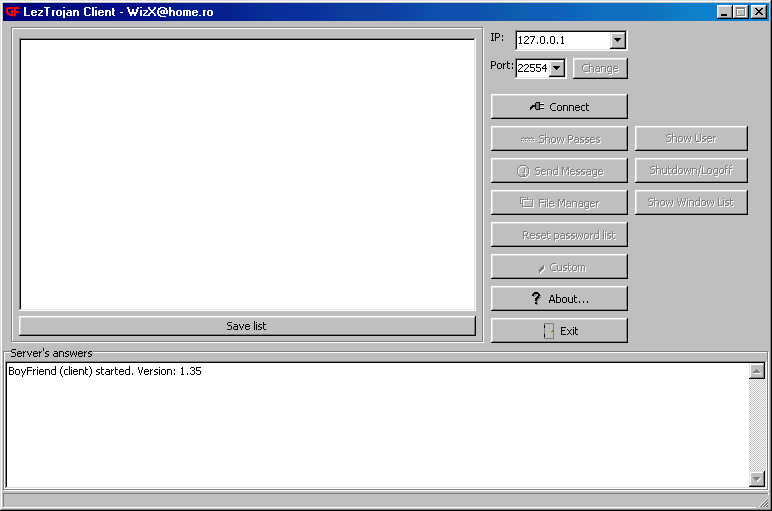
Task: Click the question mark icon beside About
Action: pyautogui.click(x=536, y=299)
